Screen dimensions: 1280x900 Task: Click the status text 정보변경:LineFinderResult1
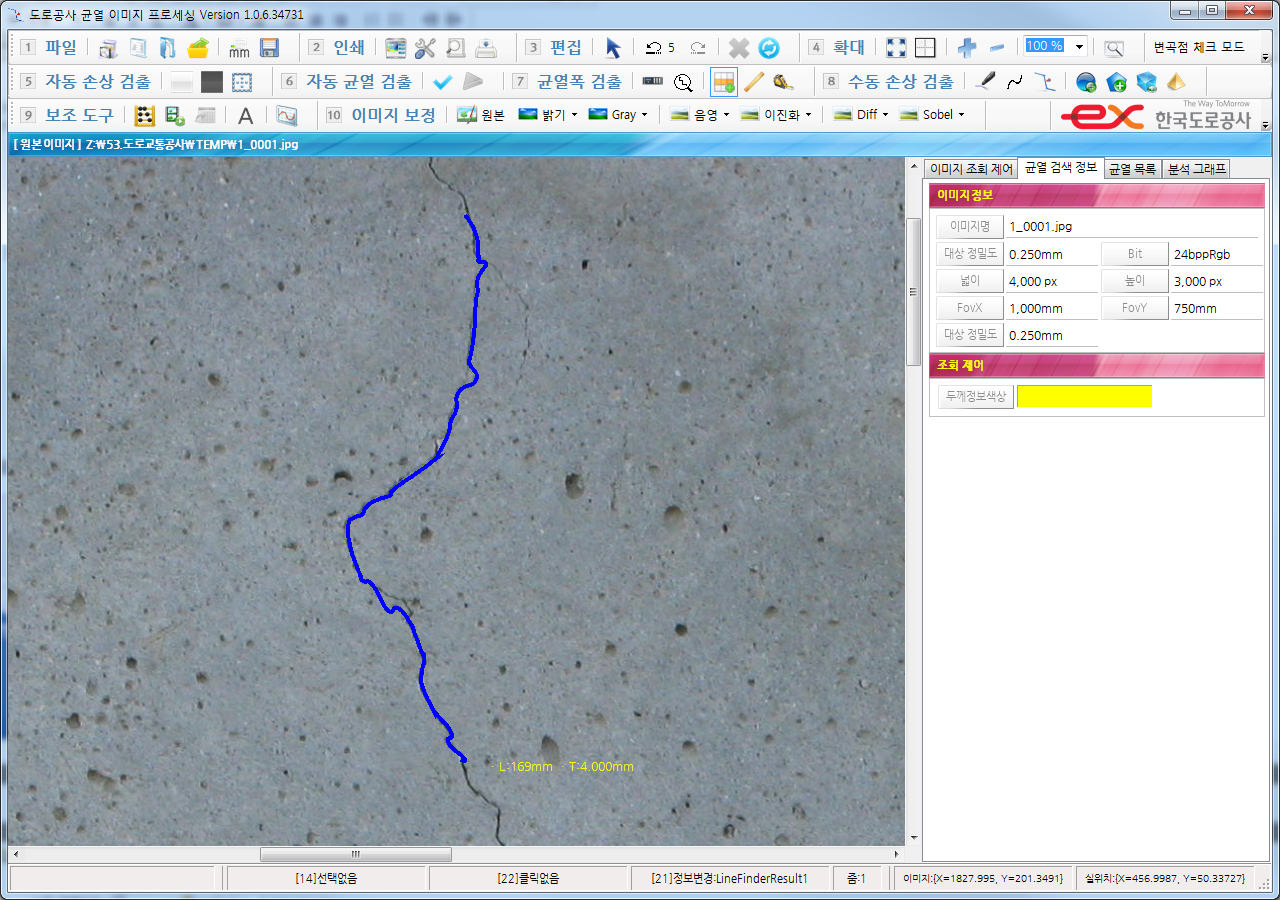(x=729, y=878)
